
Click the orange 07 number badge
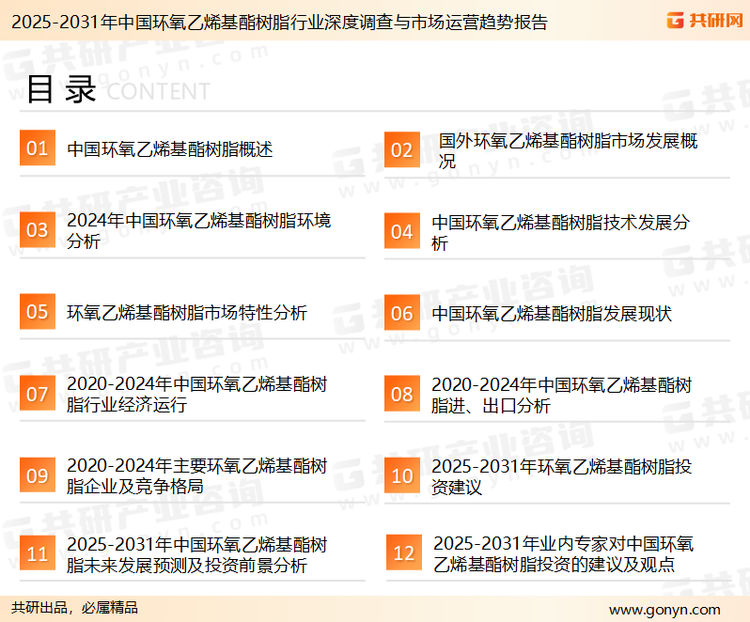coord(37,393)
